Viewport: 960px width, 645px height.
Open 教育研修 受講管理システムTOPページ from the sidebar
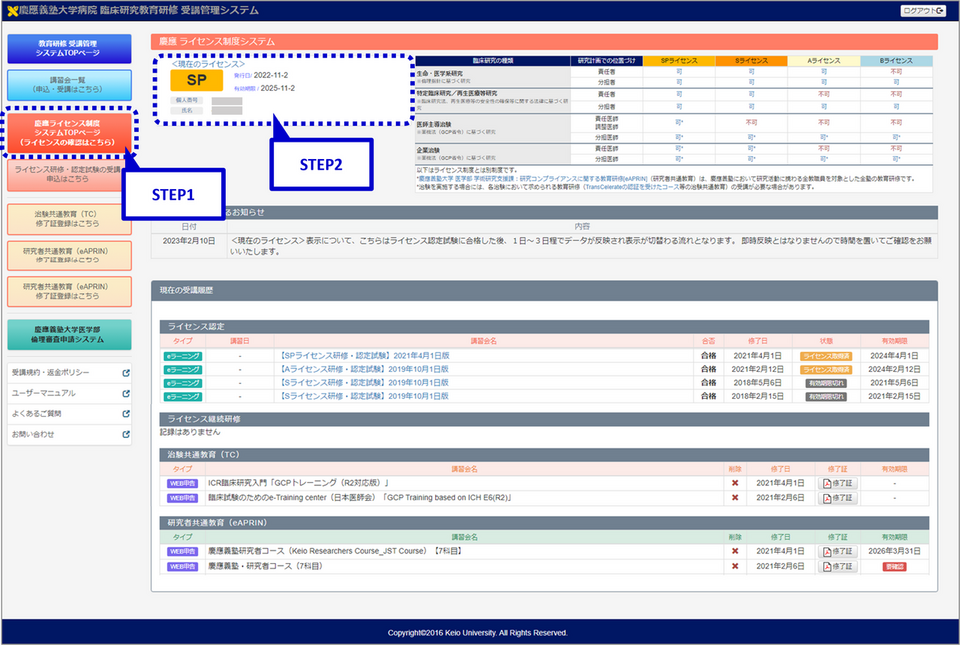click(69, 48)
